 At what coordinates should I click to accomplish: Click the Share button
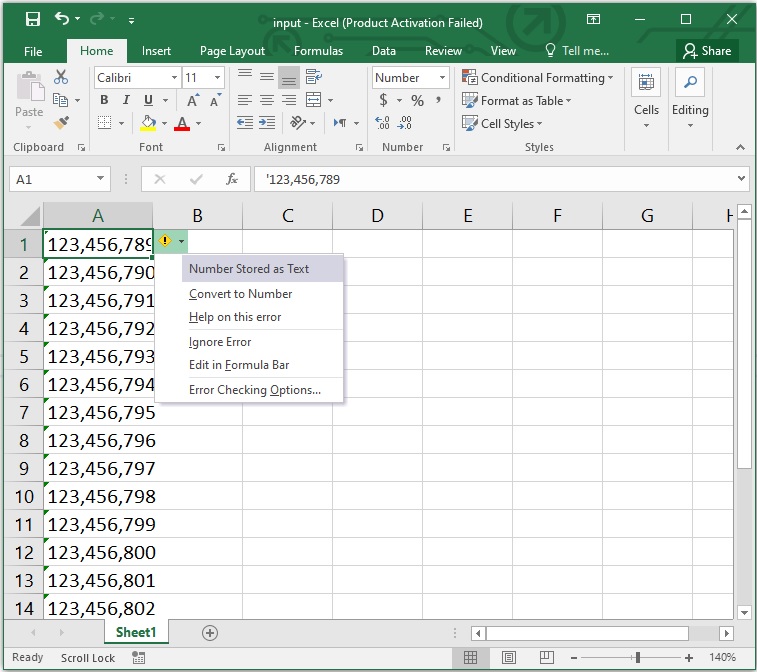pyautogui.click(x=706, y=51)
